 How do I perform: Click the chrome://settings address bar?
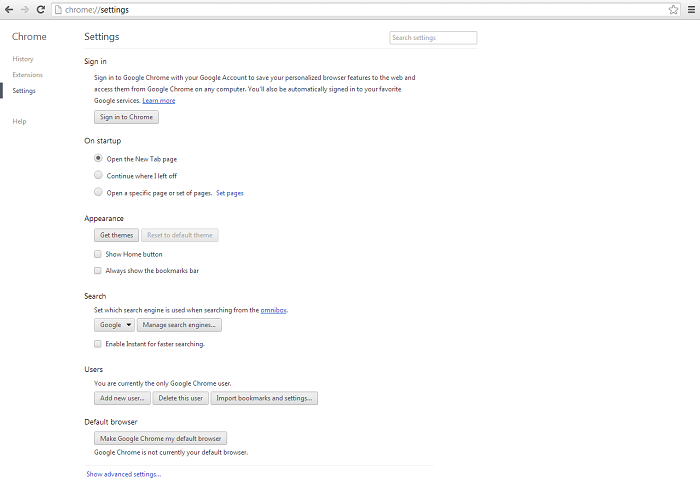point(350,9)
